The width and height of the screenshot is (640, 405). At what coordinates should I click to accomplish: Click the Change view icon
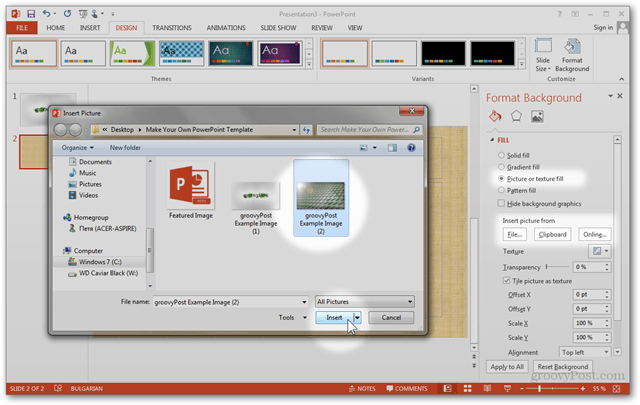pyautogui.click(x=363, y=148)
